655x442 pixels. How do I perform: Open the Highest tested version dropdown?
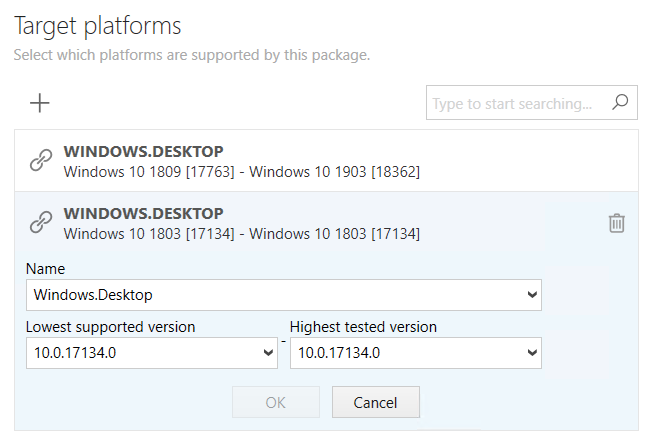(x=416, y=353)
